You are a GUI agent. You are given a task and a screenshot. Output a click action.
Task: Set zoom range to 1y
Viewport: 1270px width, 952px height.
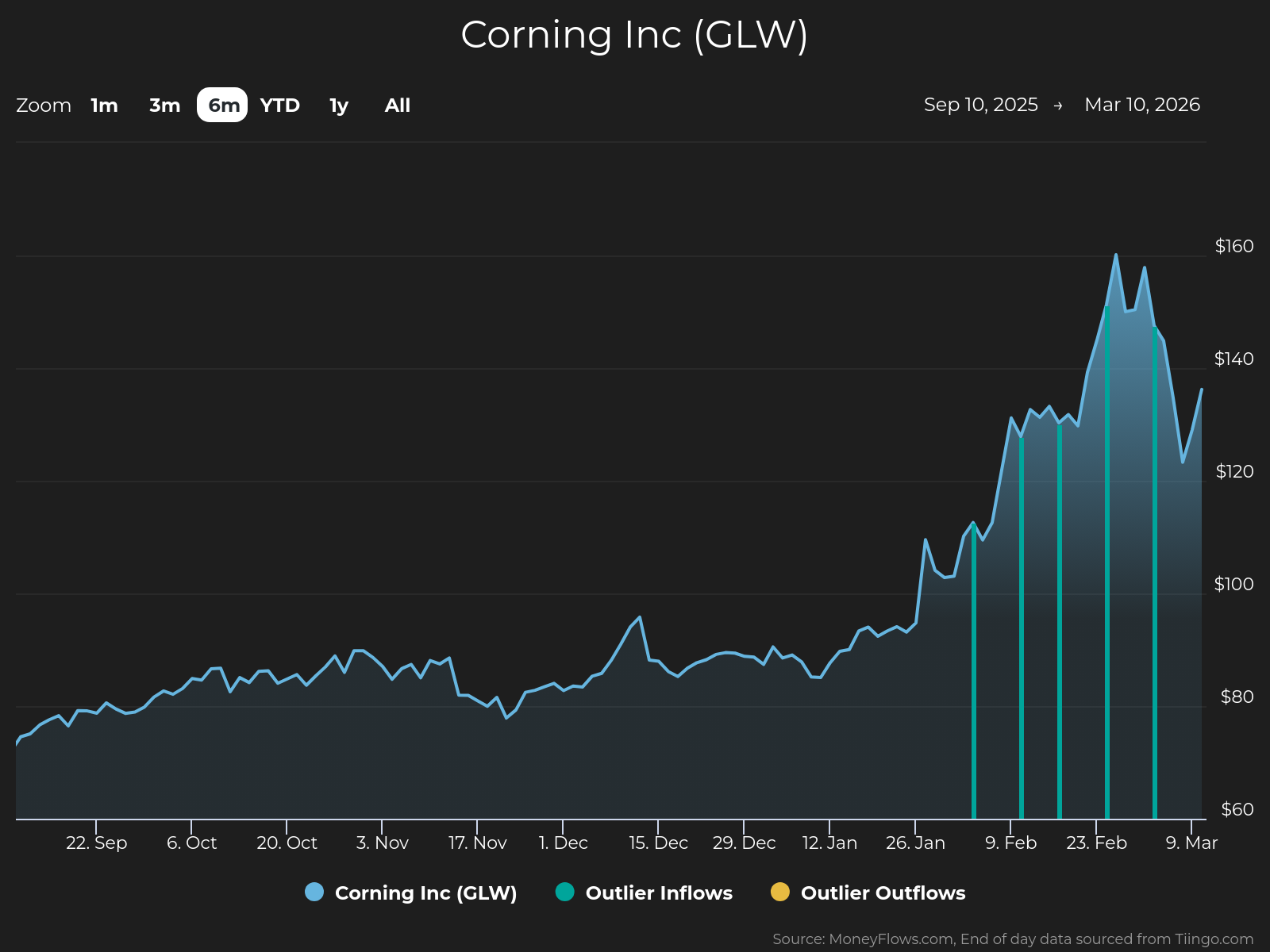[339, 106]
